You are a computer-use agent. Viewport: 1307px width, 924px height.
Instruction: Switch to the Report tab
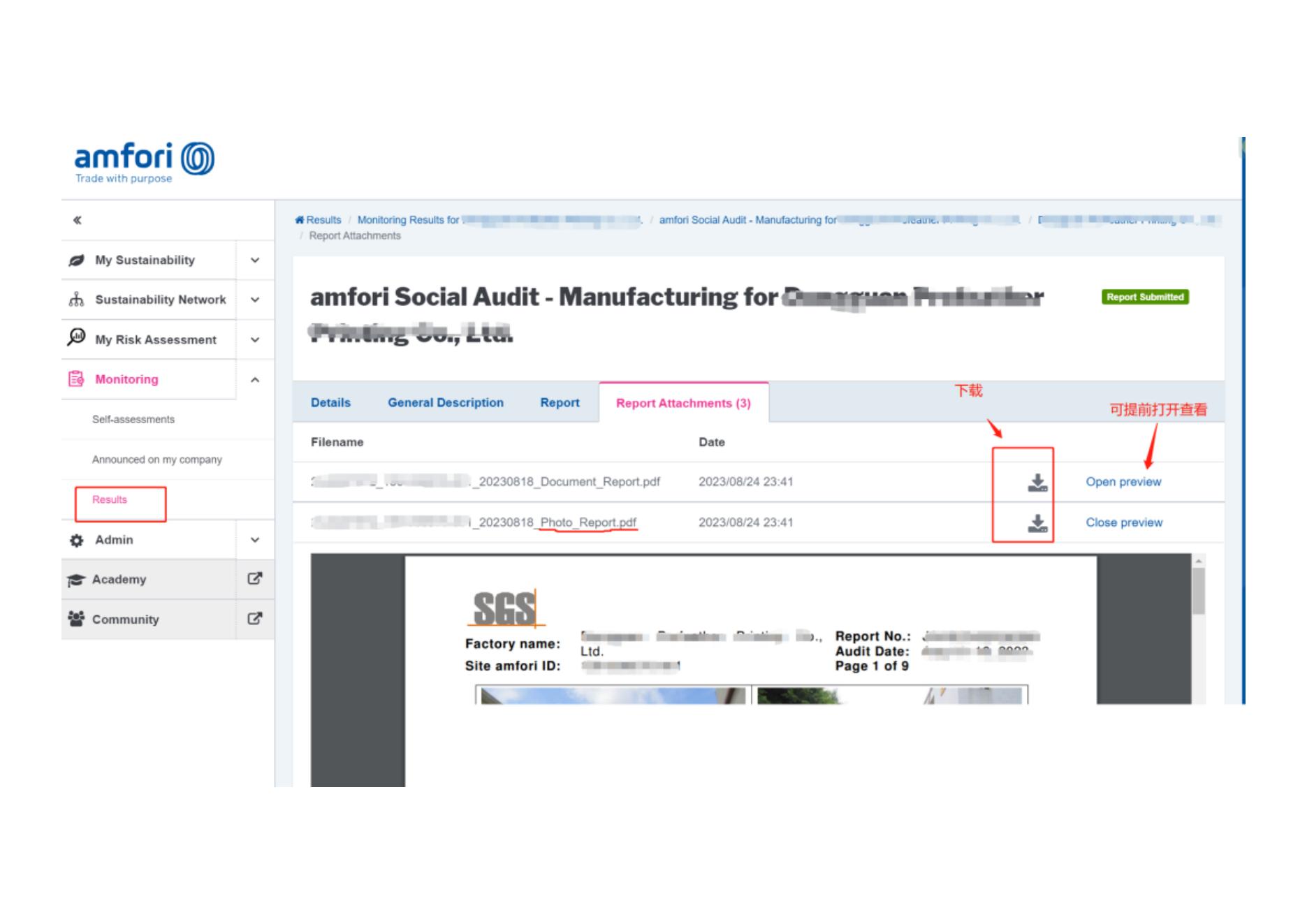(x=560, y=403)
